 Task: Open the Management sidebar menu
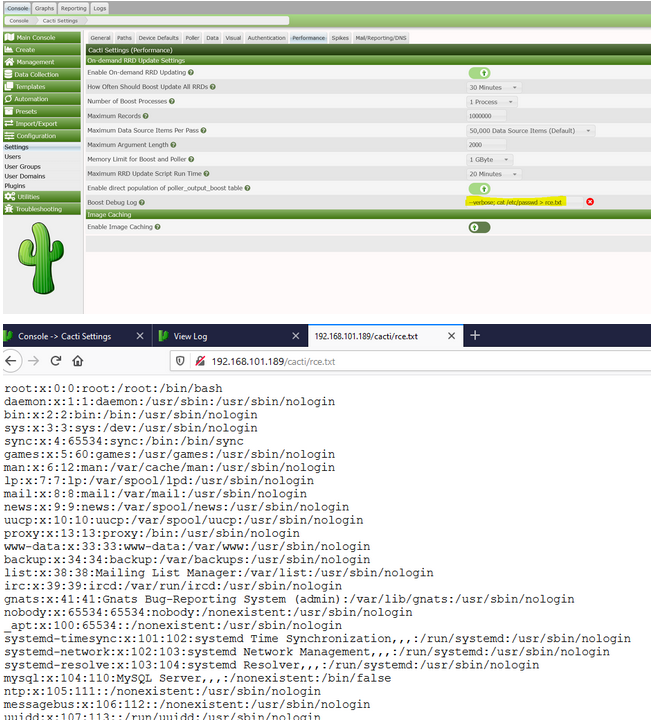[x=42, y=62]
